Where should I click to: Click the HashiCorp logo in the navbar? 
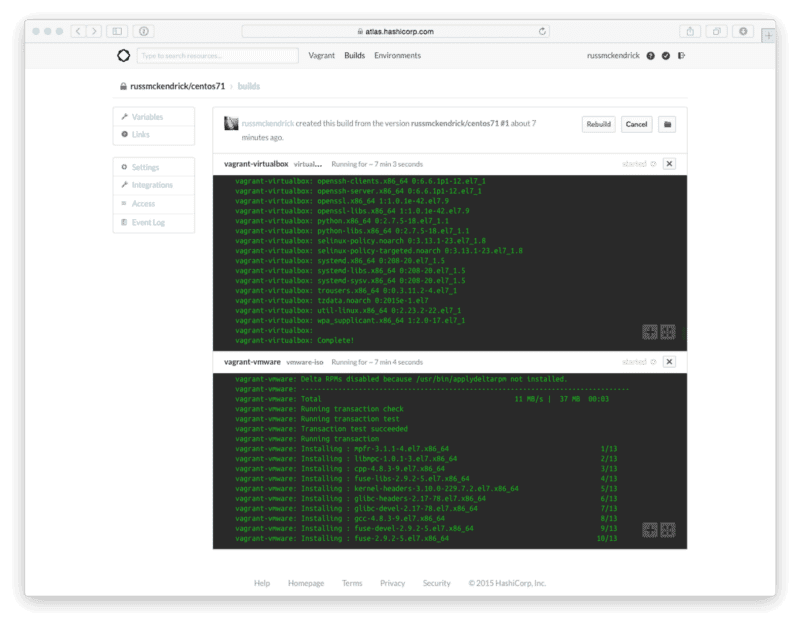click(122, 55)
